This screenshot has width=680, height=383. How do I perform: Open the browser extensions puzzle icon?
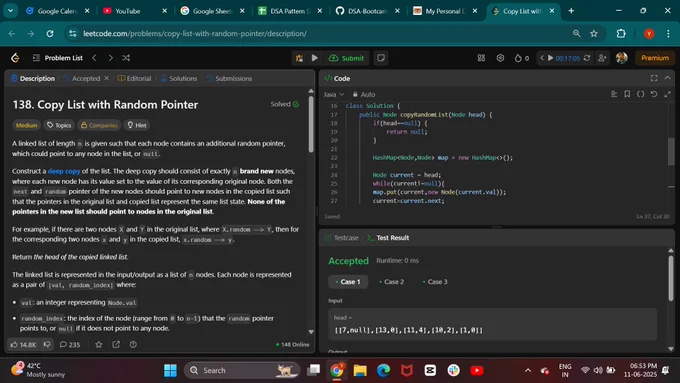[x=621, y=33]
